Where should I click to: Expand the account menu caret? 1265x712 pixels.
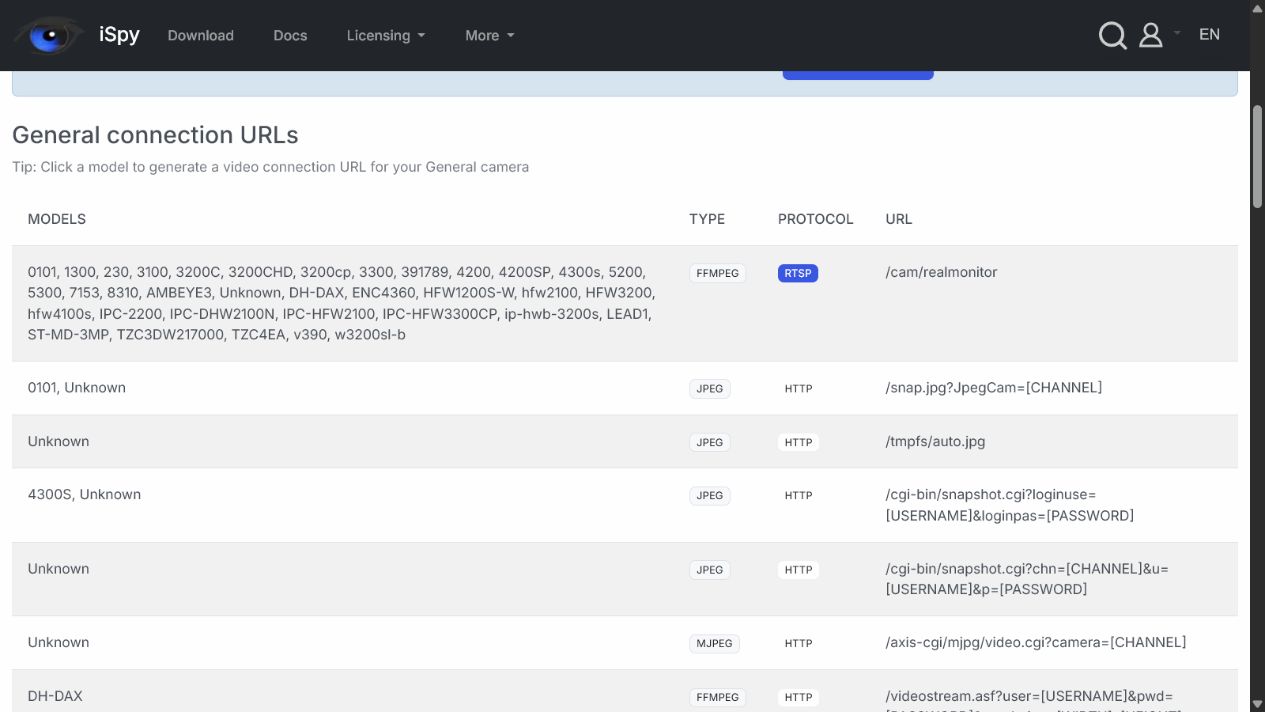pyautogui.click(x=1177, y=34)
